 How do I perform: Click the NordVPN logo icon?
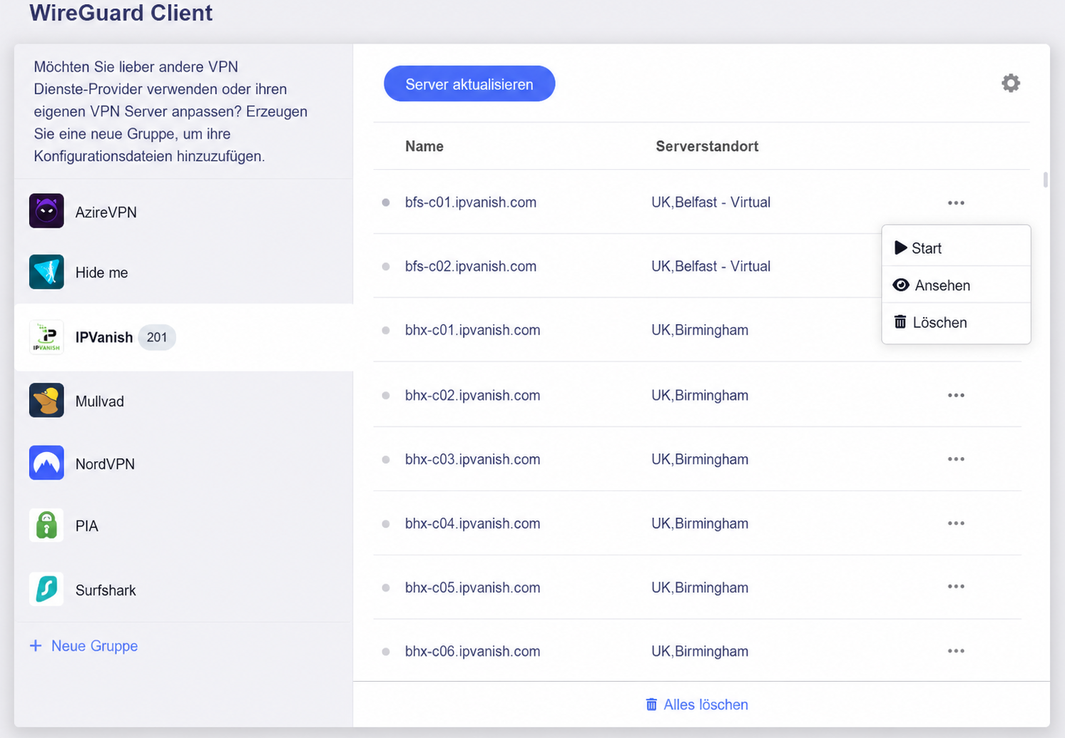click(x=46, y=462)
